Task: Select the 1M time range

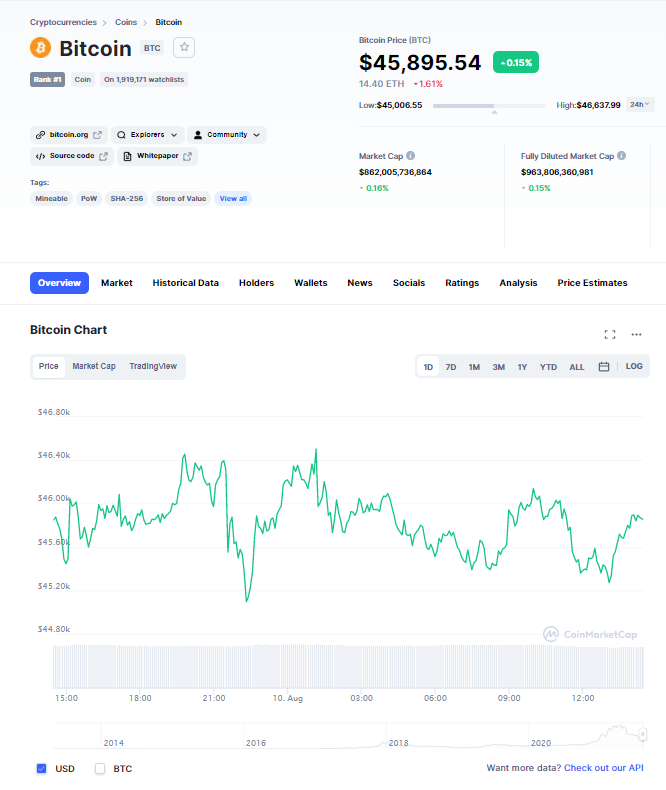Action: pos(474,367)
